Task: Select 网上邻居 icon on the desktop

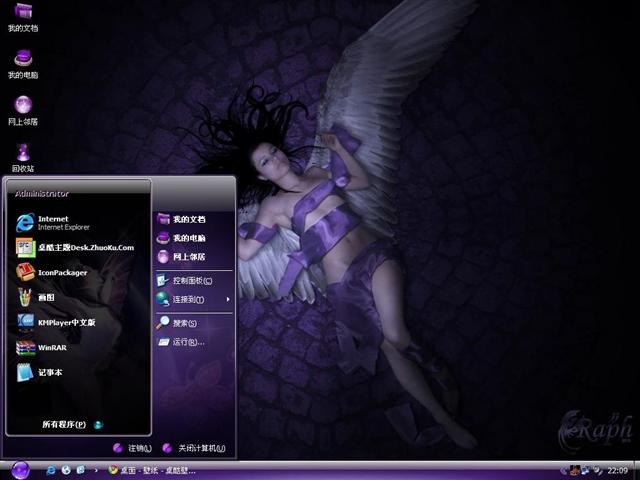Action: coord(23,108)
